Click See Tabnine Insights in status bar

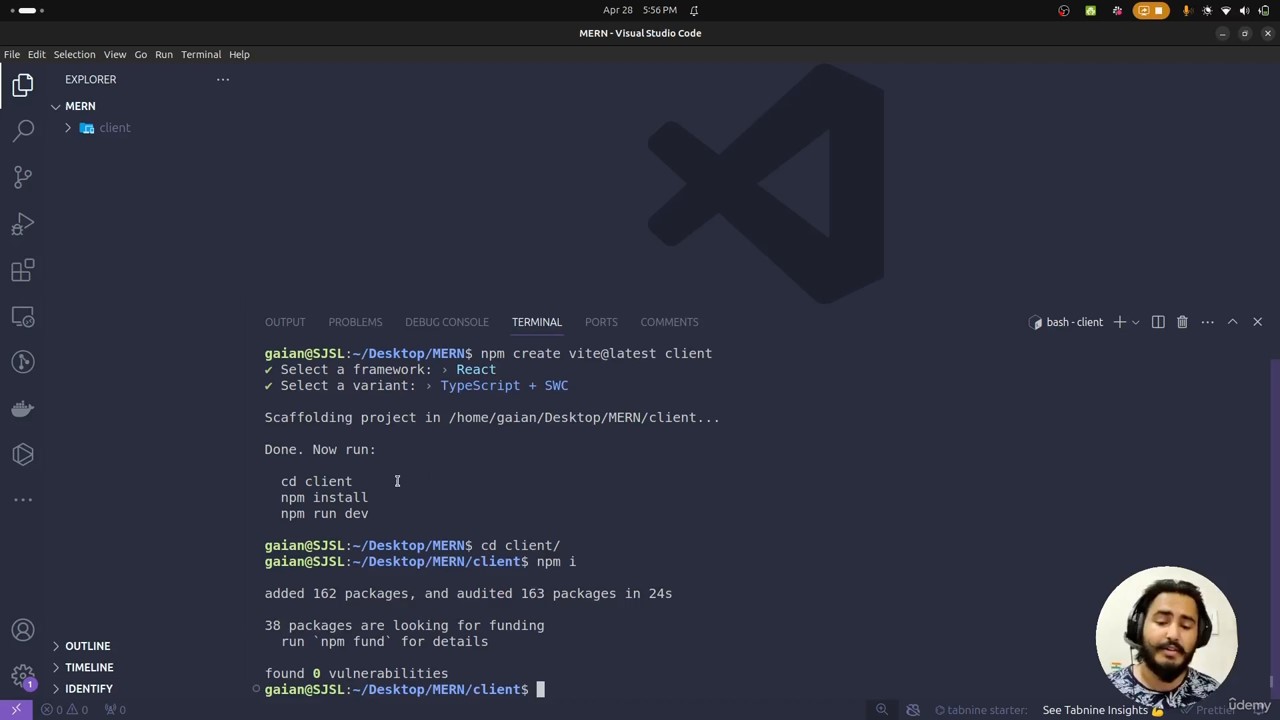1103,710
